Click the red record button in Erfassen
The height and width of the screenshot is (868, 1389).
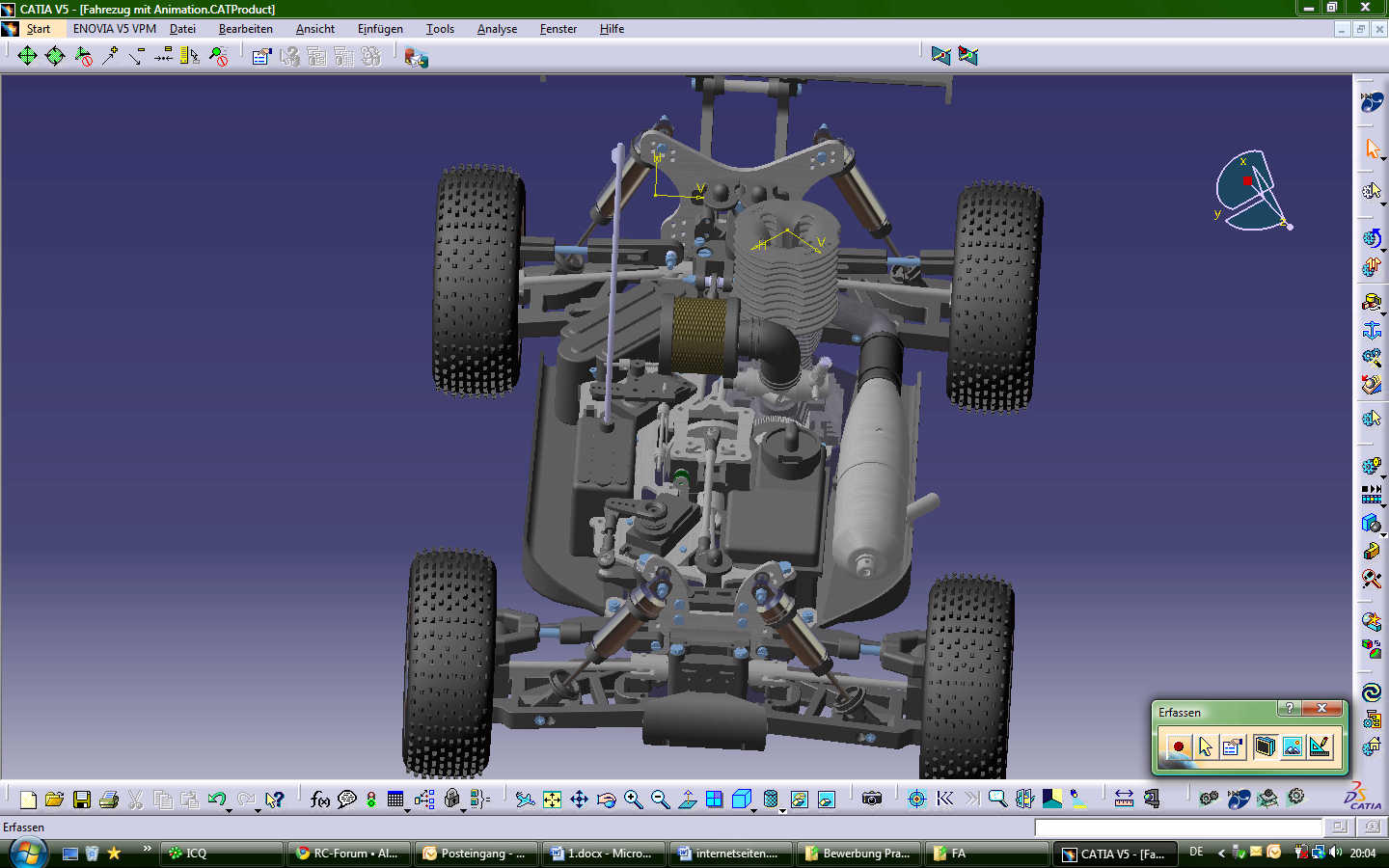click(1178, 746)
